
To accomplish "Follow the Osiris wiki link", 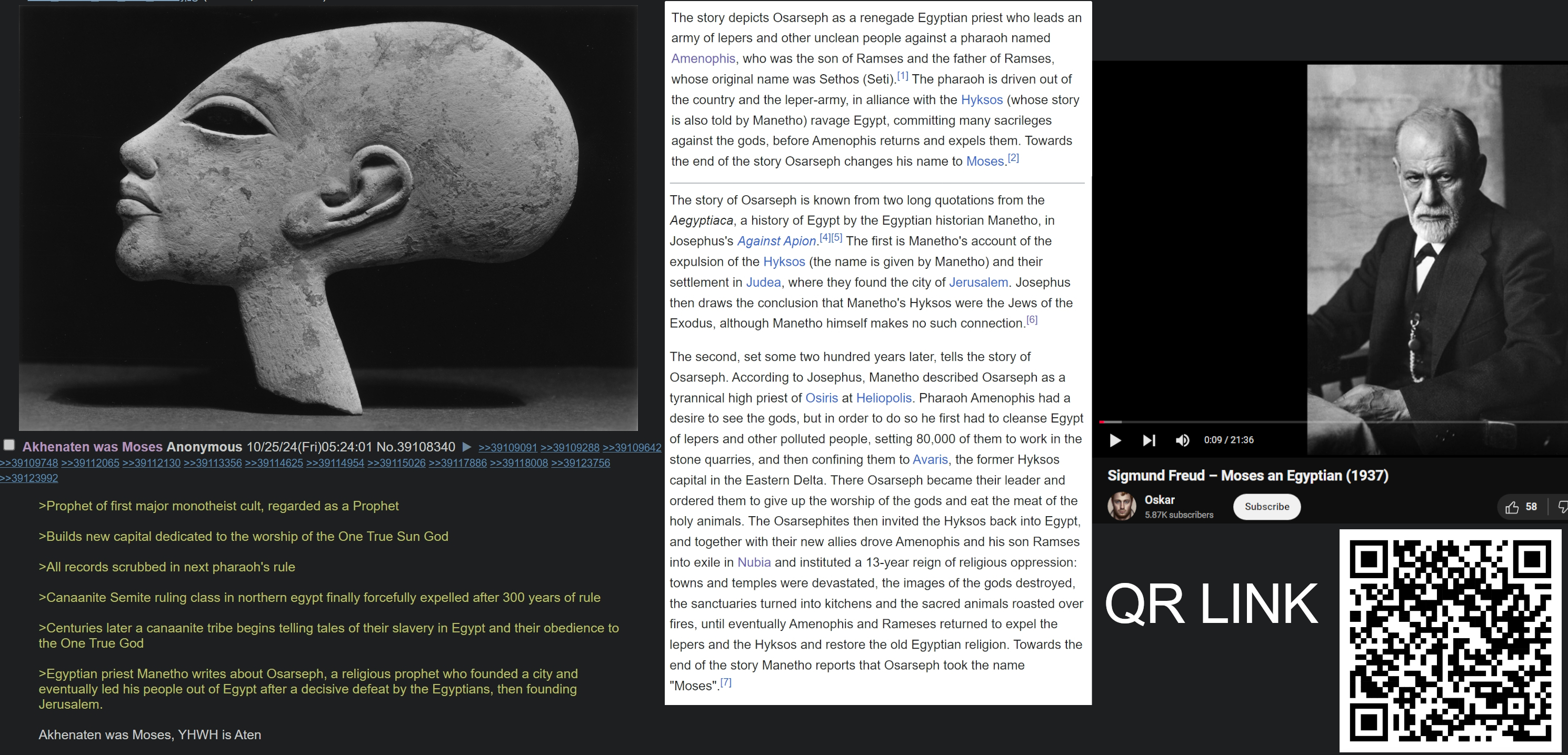I will (x=822, y=398).
